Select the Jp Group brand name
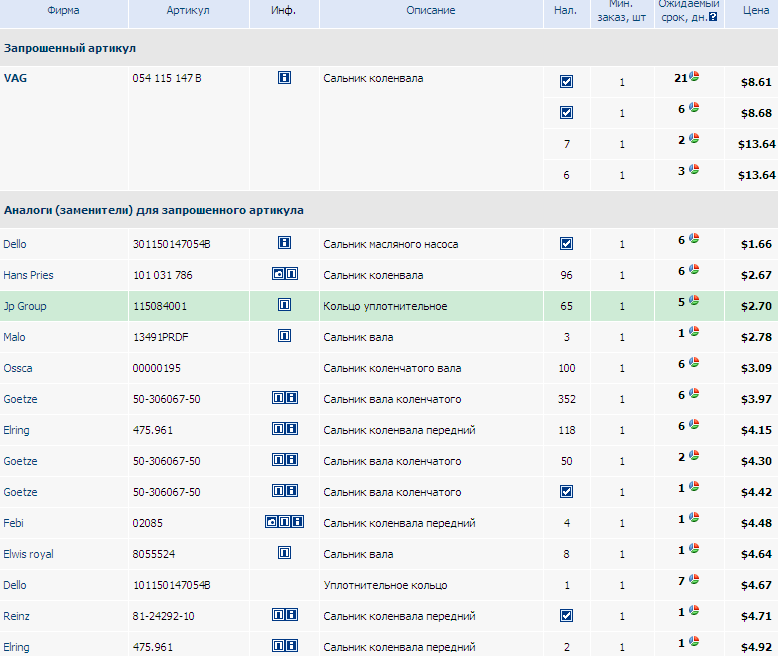Viewport: 778px width, 656px height. tap(25, 306)
